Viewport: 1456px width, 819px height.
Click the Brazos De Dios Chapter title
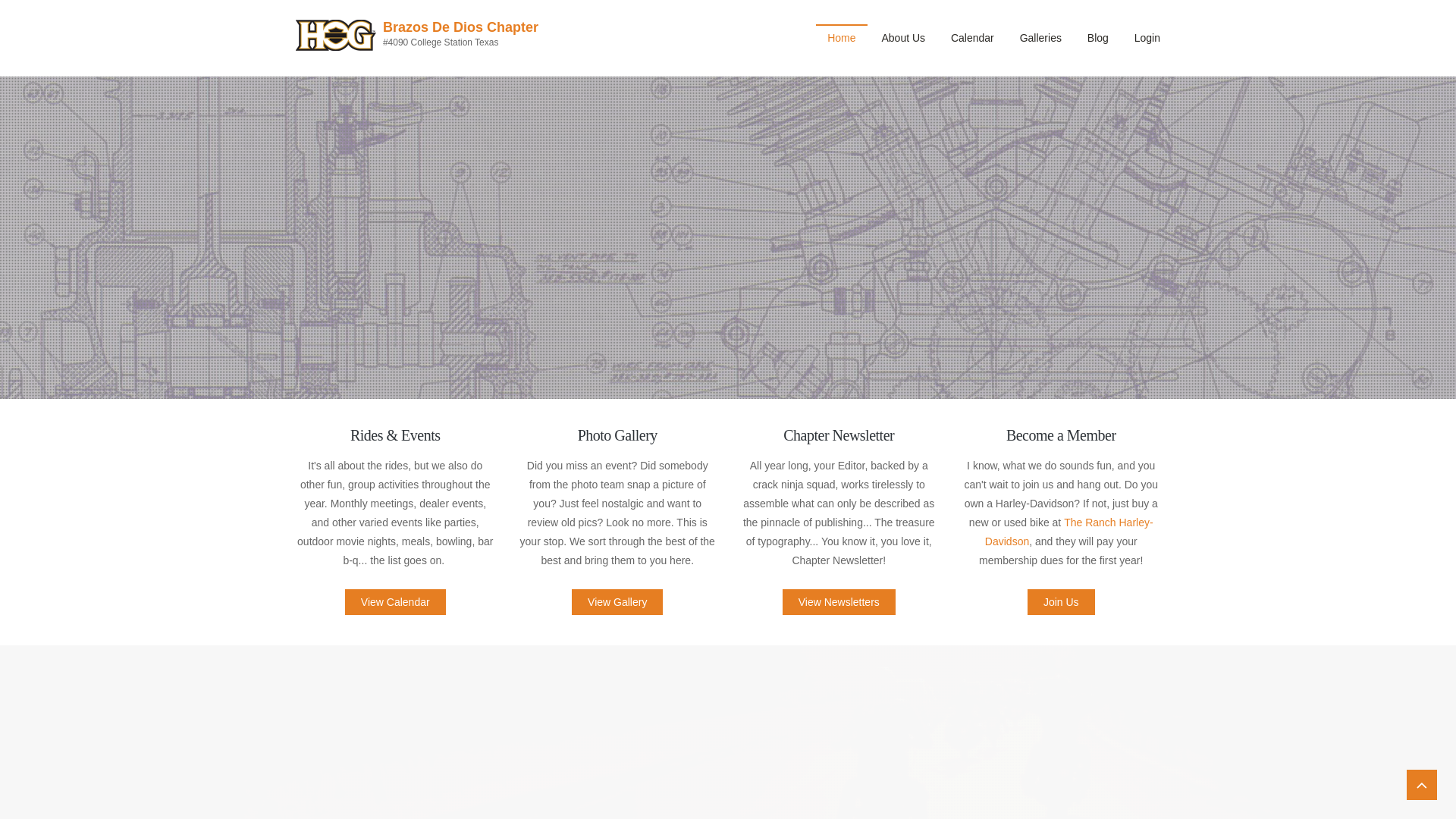(x=460, y=27)
